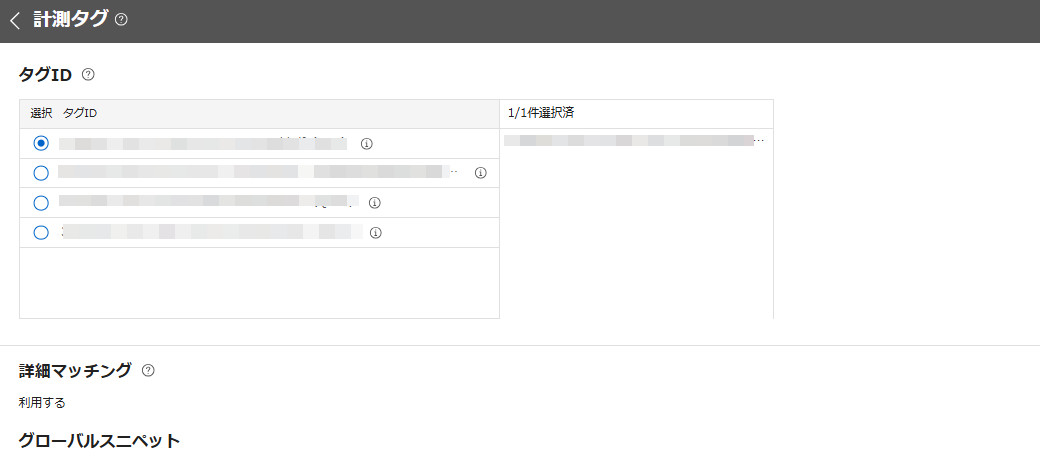Viewport: 1040px width, 456px height.
Task: Go back using the header arrow
Action: pos(15,21)
